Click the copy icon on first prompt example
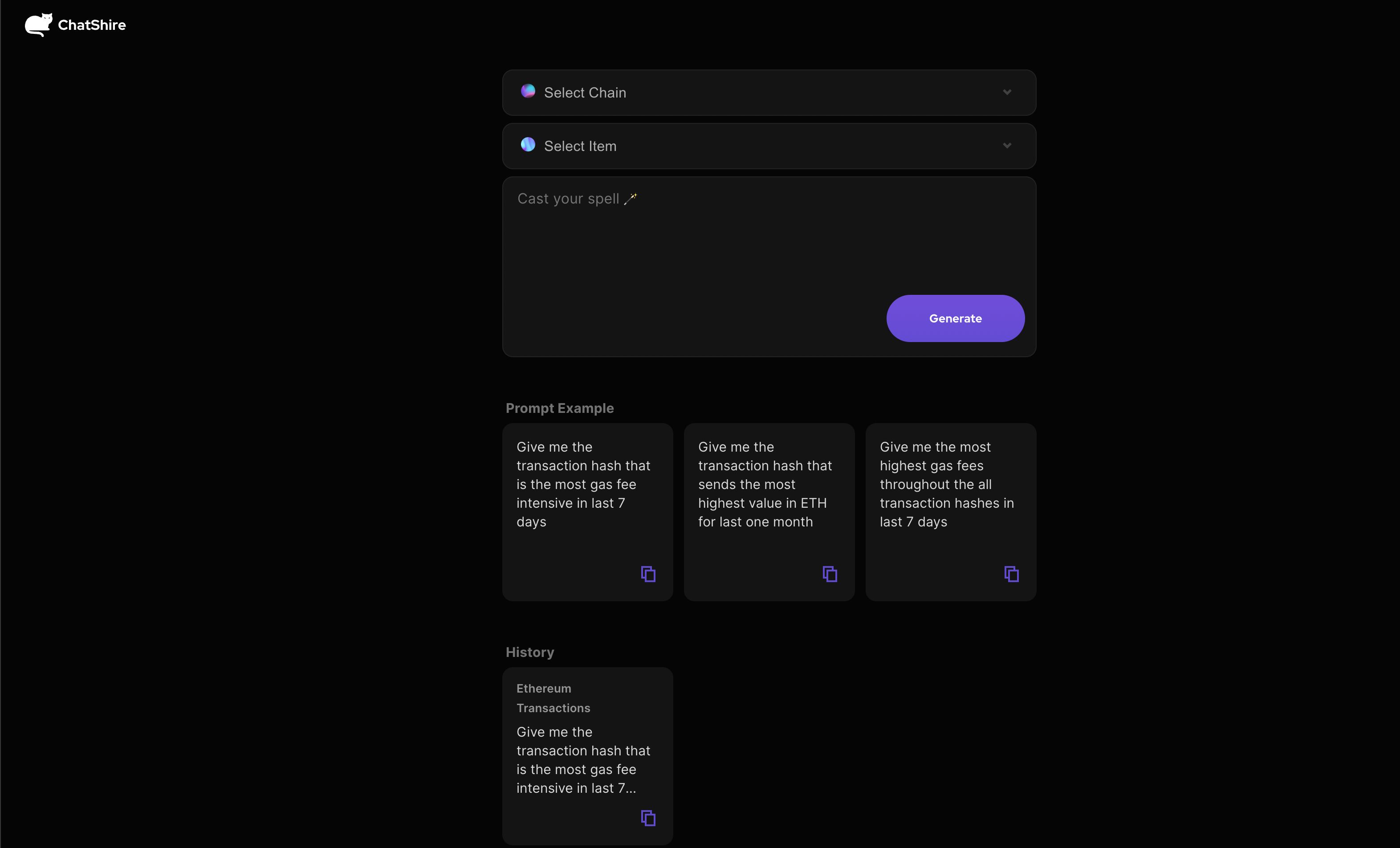 coord(648,574)
